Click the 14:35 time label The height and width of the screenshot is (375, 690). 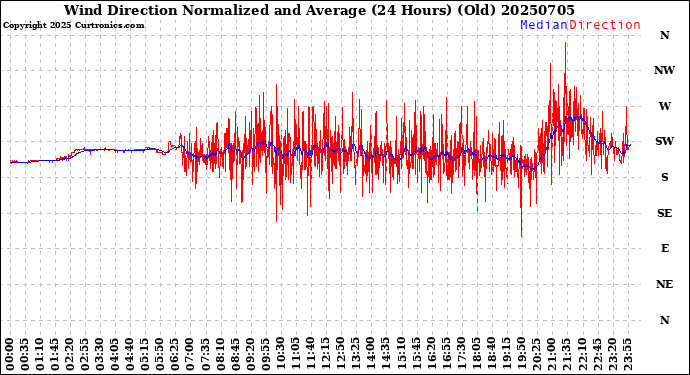tap(386, 354)
